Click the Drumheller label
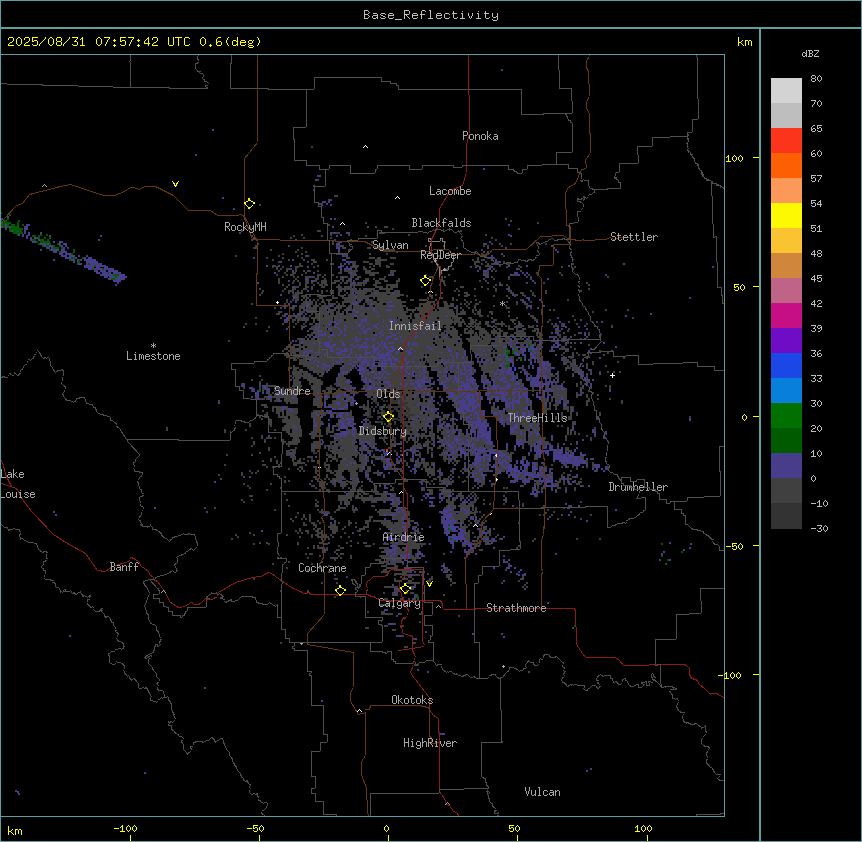The height and width of the screenshot is (842, 862). (638, 487)
